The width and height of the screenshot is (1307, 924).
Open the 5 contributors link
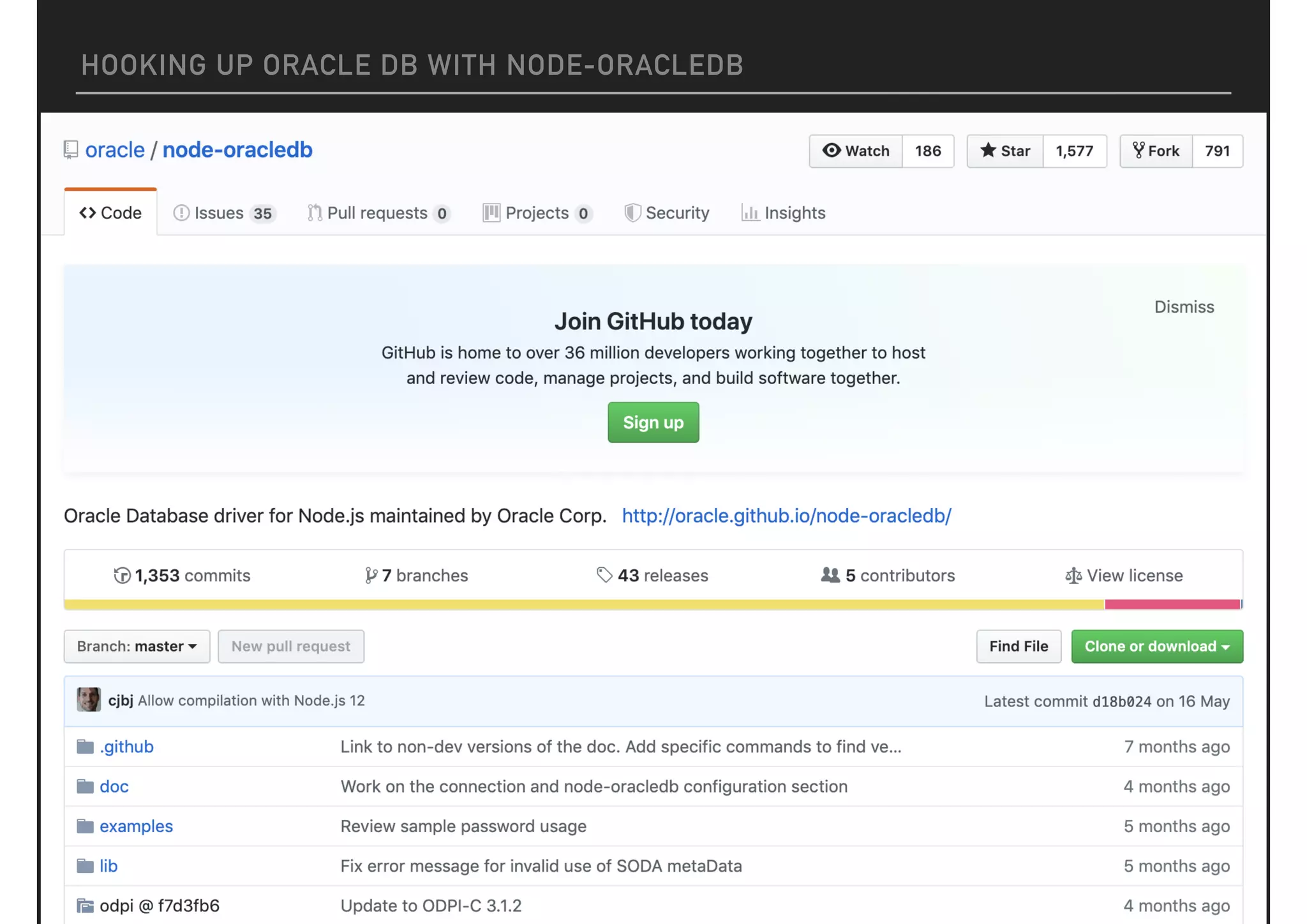[888, 576]
